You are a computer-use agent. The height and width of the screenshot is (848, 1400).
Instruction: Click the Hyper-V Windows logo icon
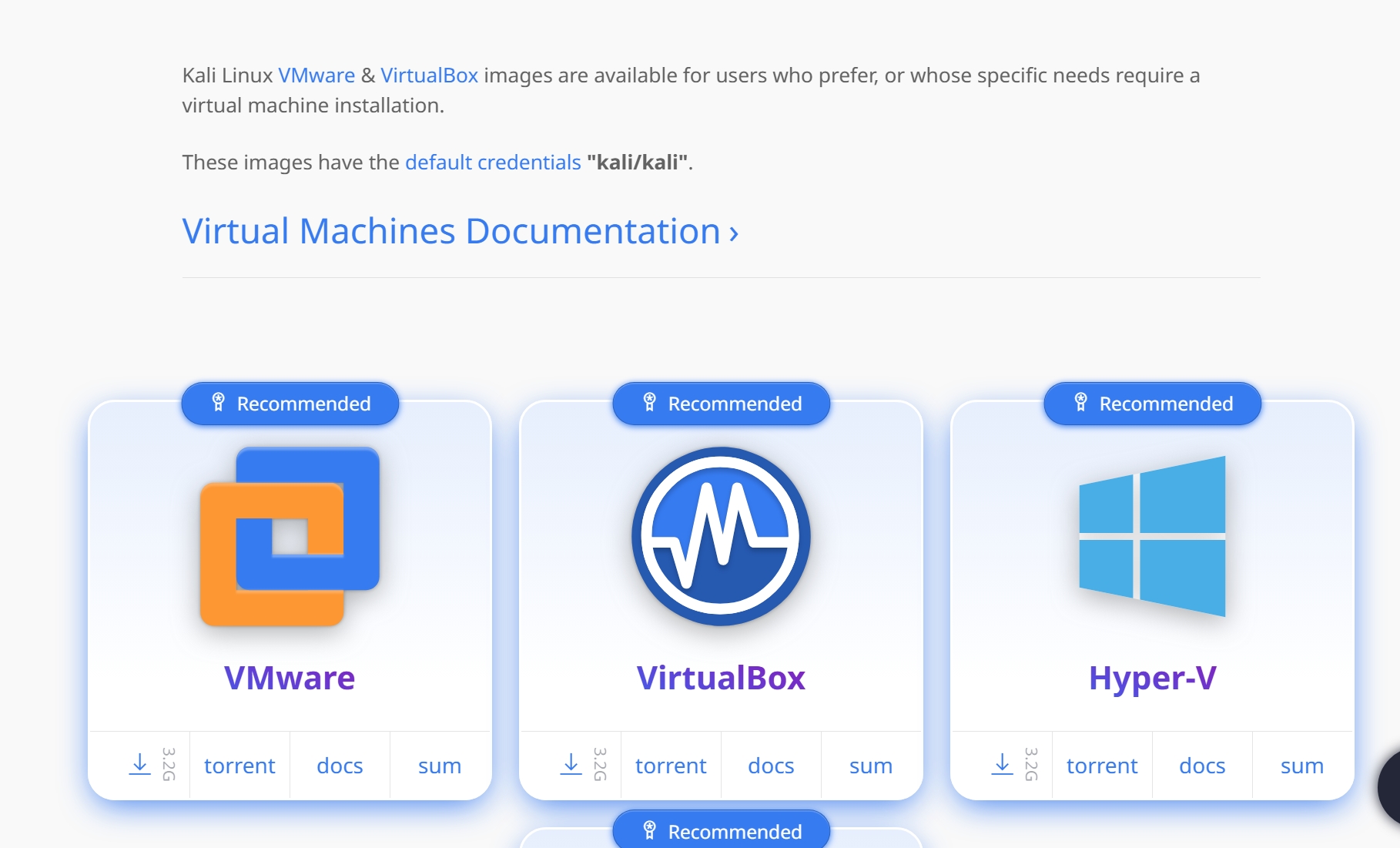click(x=1152, y=536)
